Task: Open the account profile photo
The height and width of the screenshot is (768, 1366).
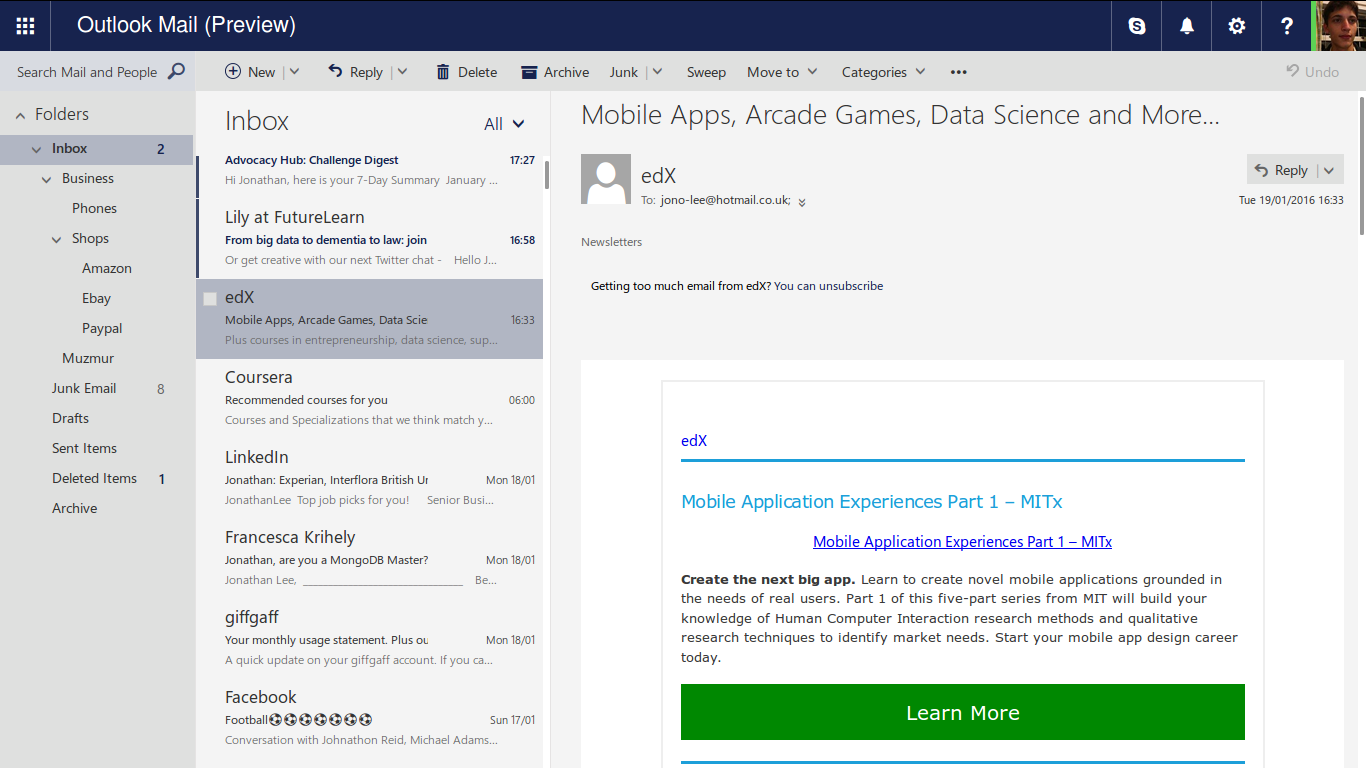Action: click(x=1339, y=26)
